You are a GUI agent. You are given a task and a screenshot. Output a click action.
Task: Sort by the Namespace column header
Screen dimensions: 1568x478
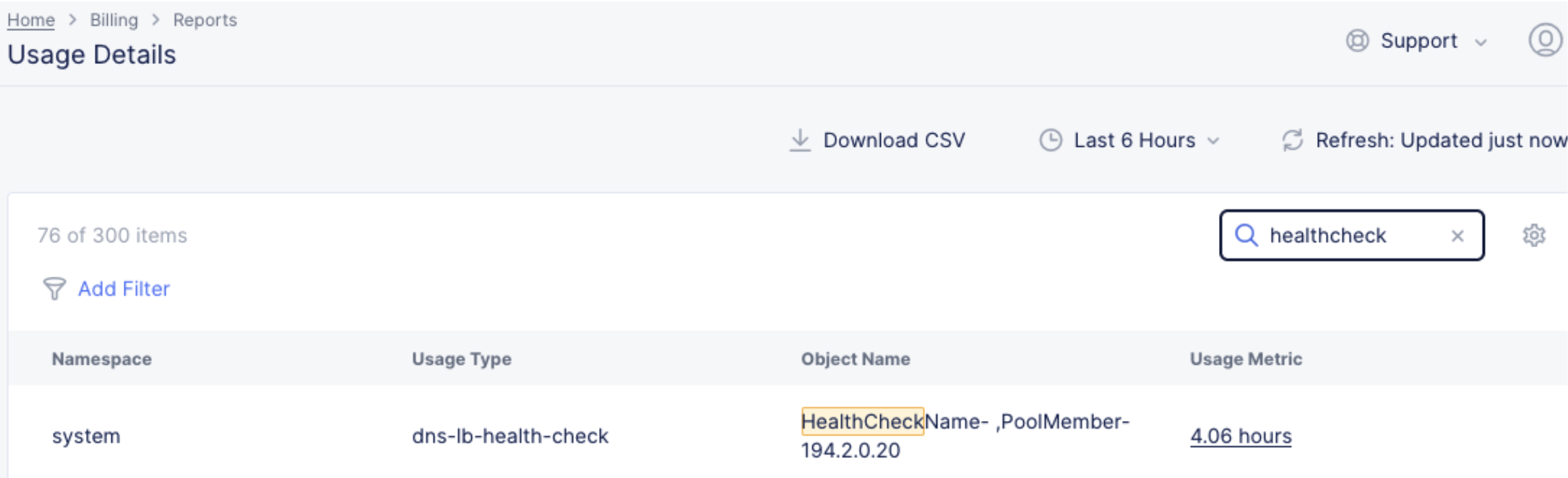point(102,359)
